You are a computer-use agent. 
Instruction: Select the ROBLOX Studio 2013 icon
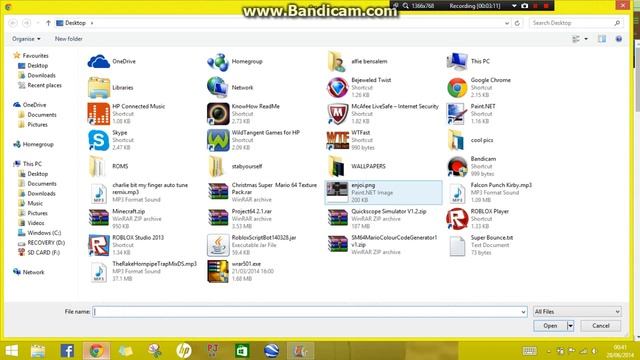(99, 245)
